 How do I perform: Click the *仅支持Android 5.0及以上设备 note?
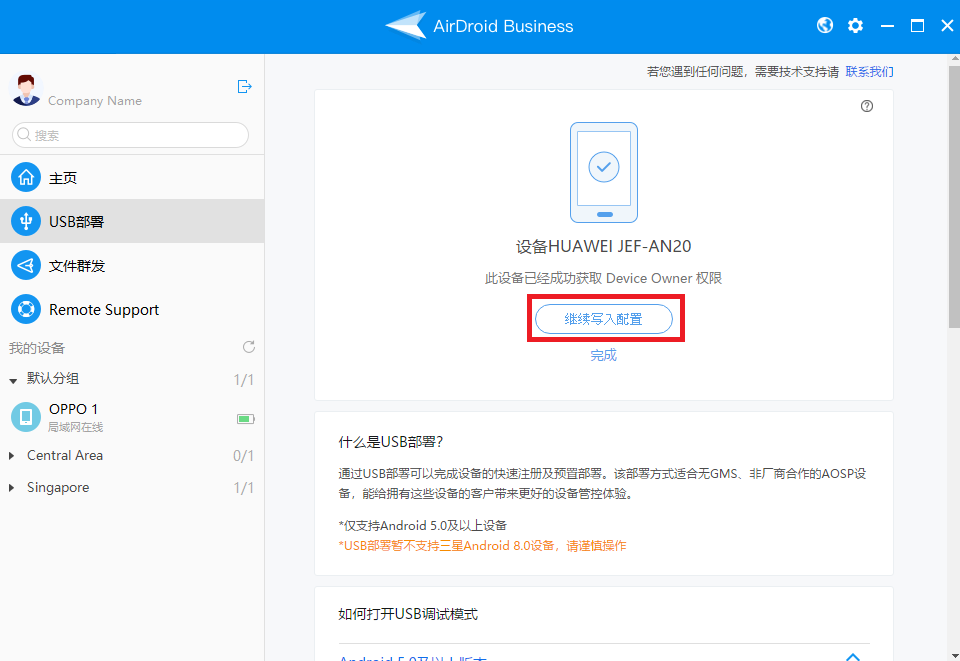click(x=422, y=525)
